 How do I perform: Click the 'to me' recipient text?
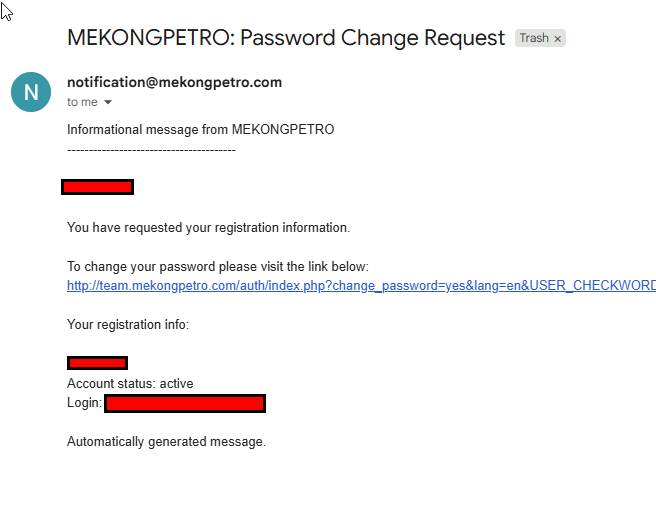82,102
